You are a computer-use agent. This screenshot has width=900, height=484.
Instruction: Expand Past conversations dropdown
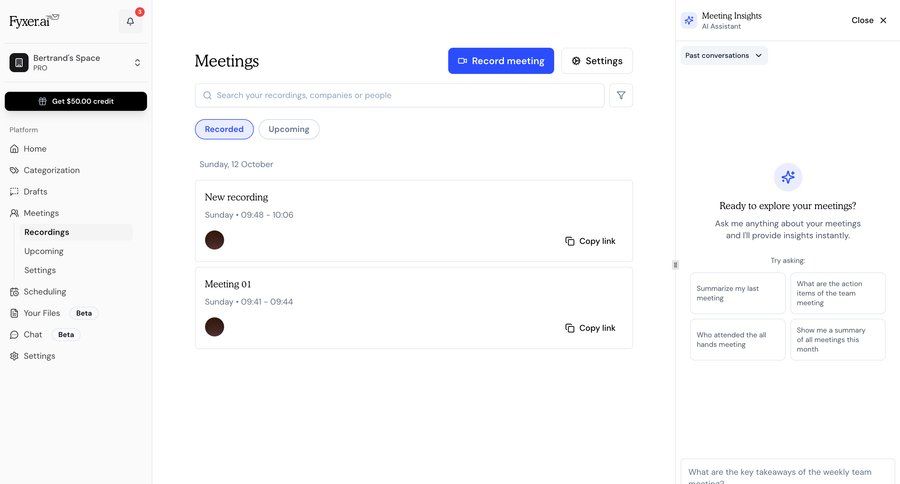coord(724,56)
